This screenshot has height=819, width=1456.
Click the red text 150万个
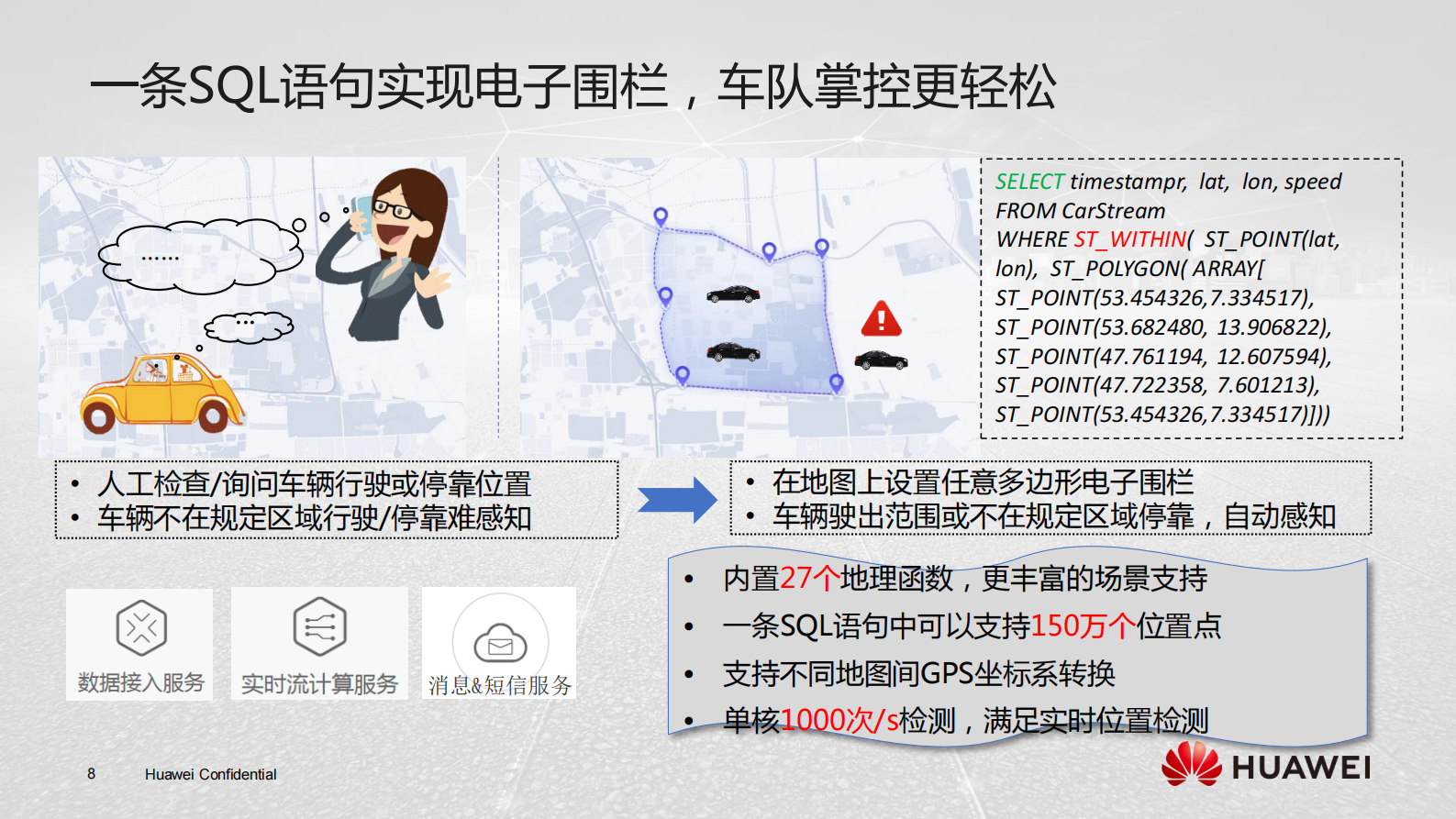click(x=1084, y=626)
